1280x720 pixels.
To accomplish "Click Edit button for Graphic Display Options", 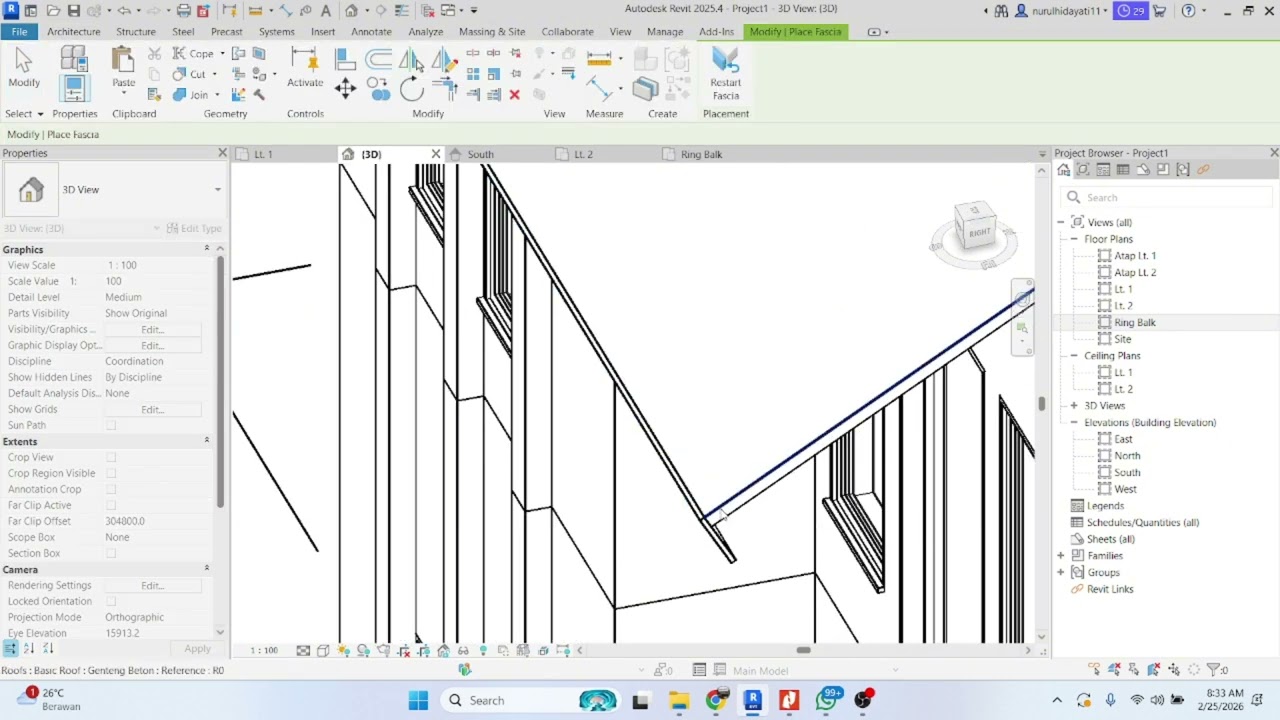I will (x=152, y=345).
